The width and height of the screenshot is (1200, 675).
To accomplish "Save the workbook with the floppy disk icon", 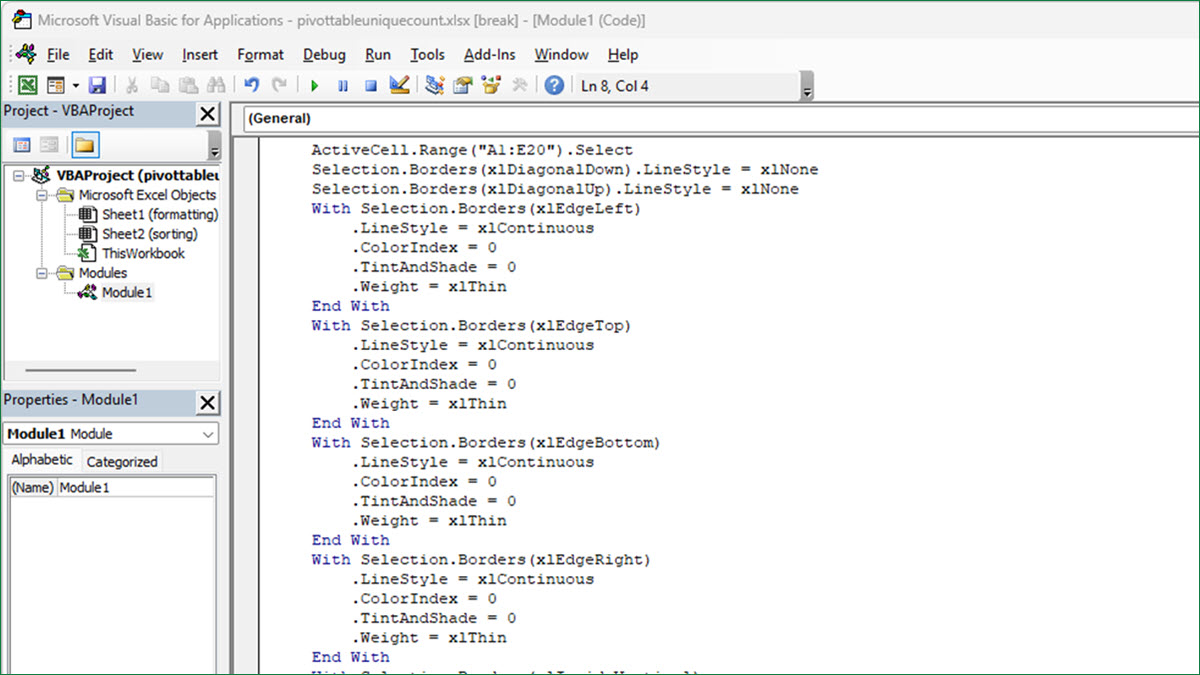I will (97, 86).
